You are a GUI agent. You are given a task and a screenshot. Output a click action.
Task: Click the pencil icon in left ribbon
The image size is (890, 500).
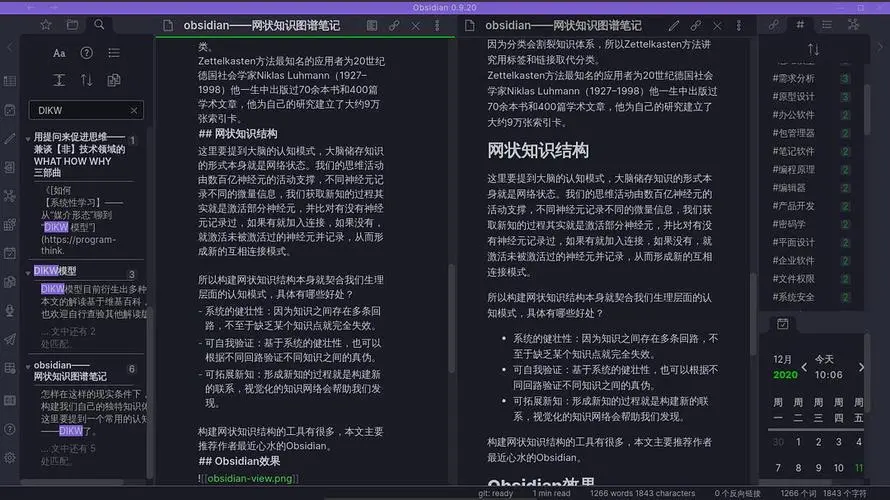pos(10,138)
